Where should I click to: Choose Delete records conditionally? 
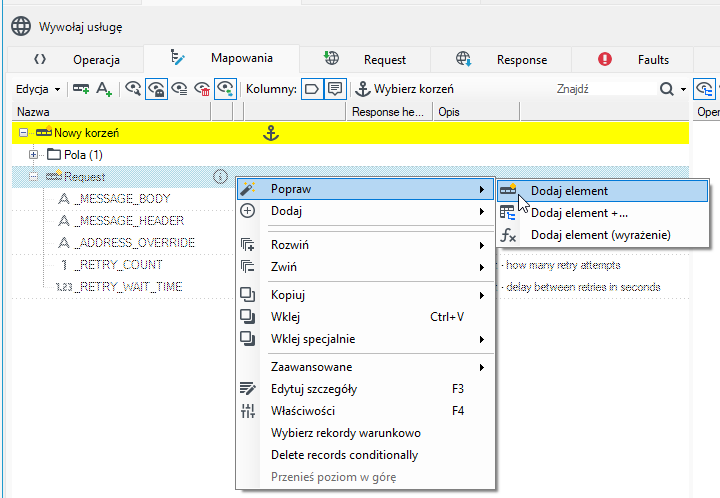[366, 455]
